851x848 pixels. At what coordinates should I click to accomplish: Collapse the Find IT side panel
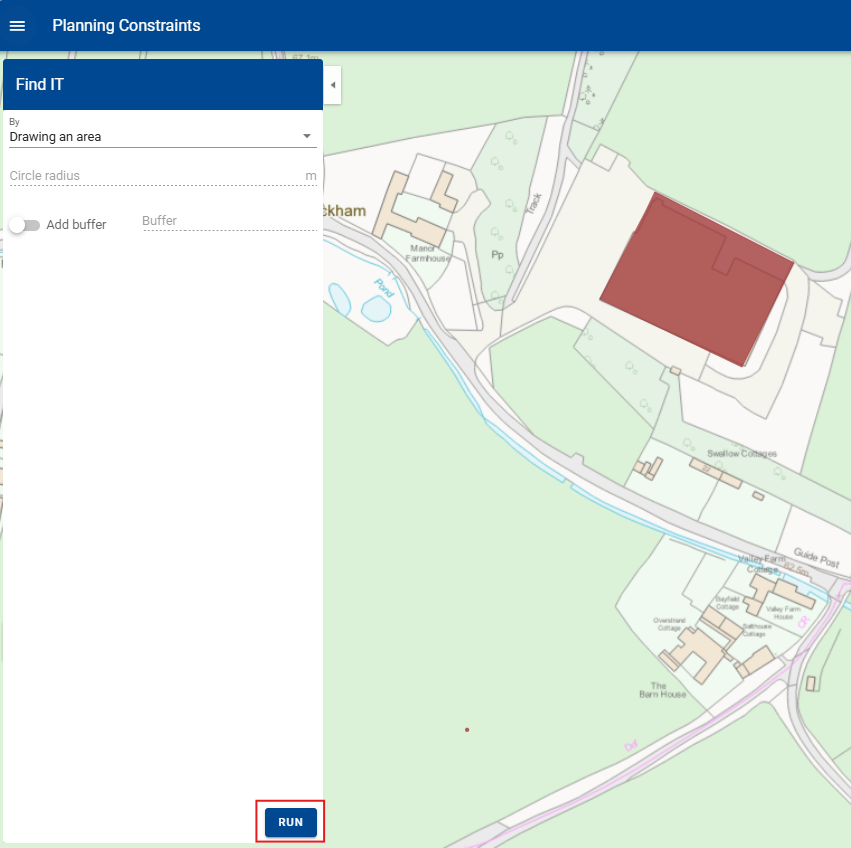pyautogui.click(x=332, y=85)
